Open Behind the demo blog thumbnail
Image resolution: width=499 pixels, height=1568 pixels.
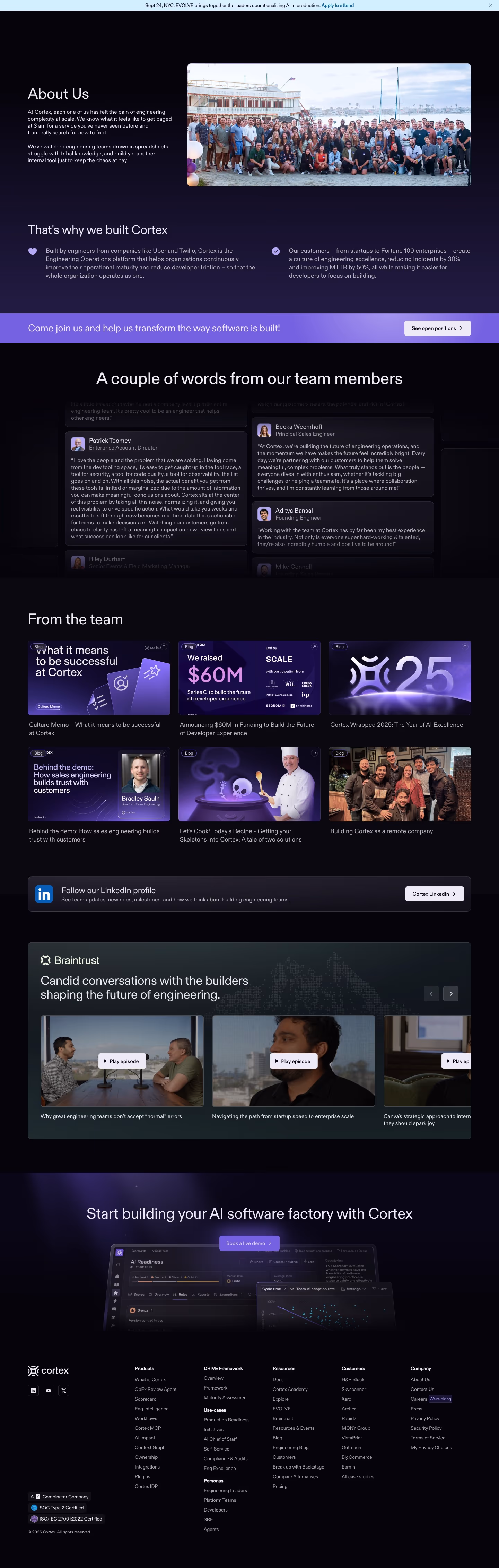(x=99, y=784)
